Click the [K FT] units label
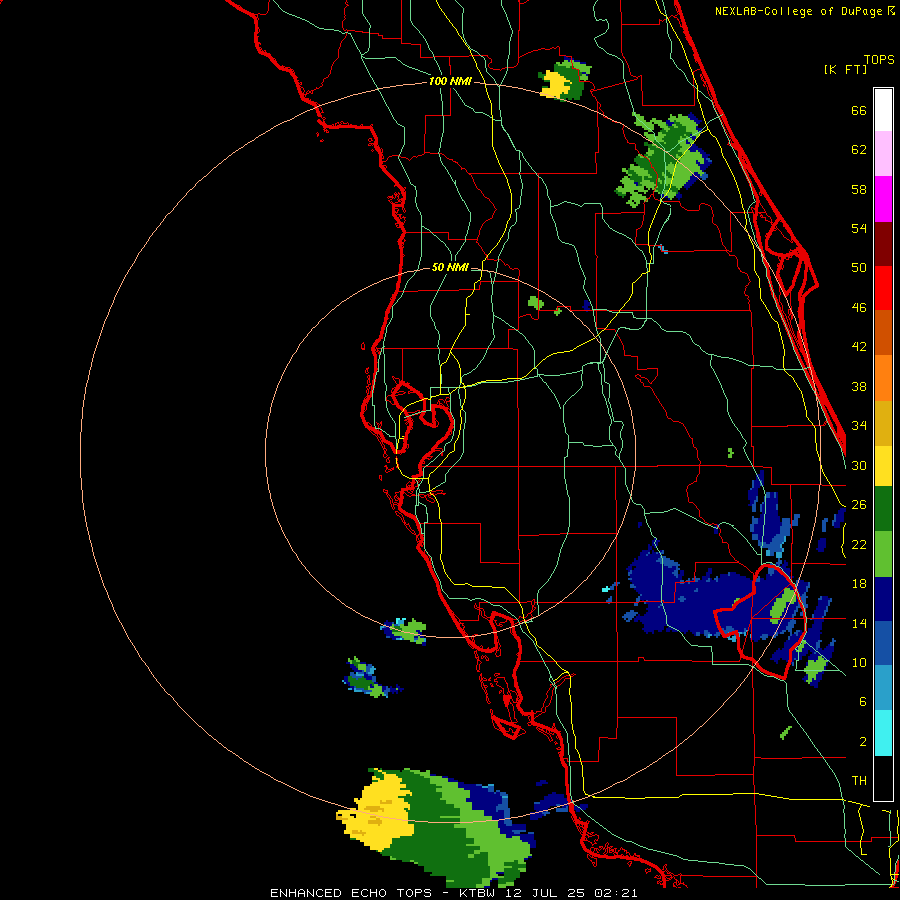 (x=845, y=70)
